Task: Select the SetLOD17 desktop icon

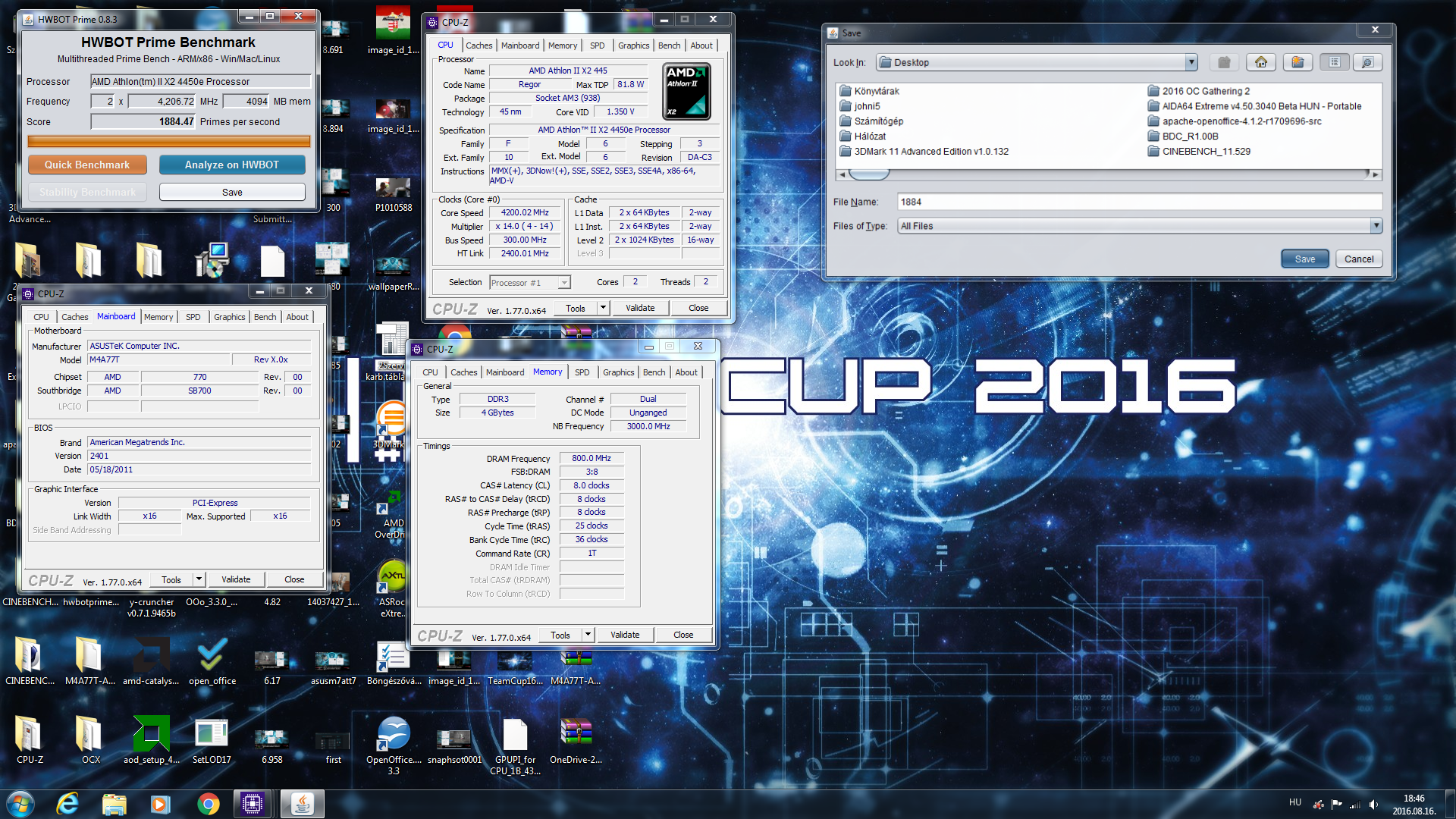Action: pos(212,739)
